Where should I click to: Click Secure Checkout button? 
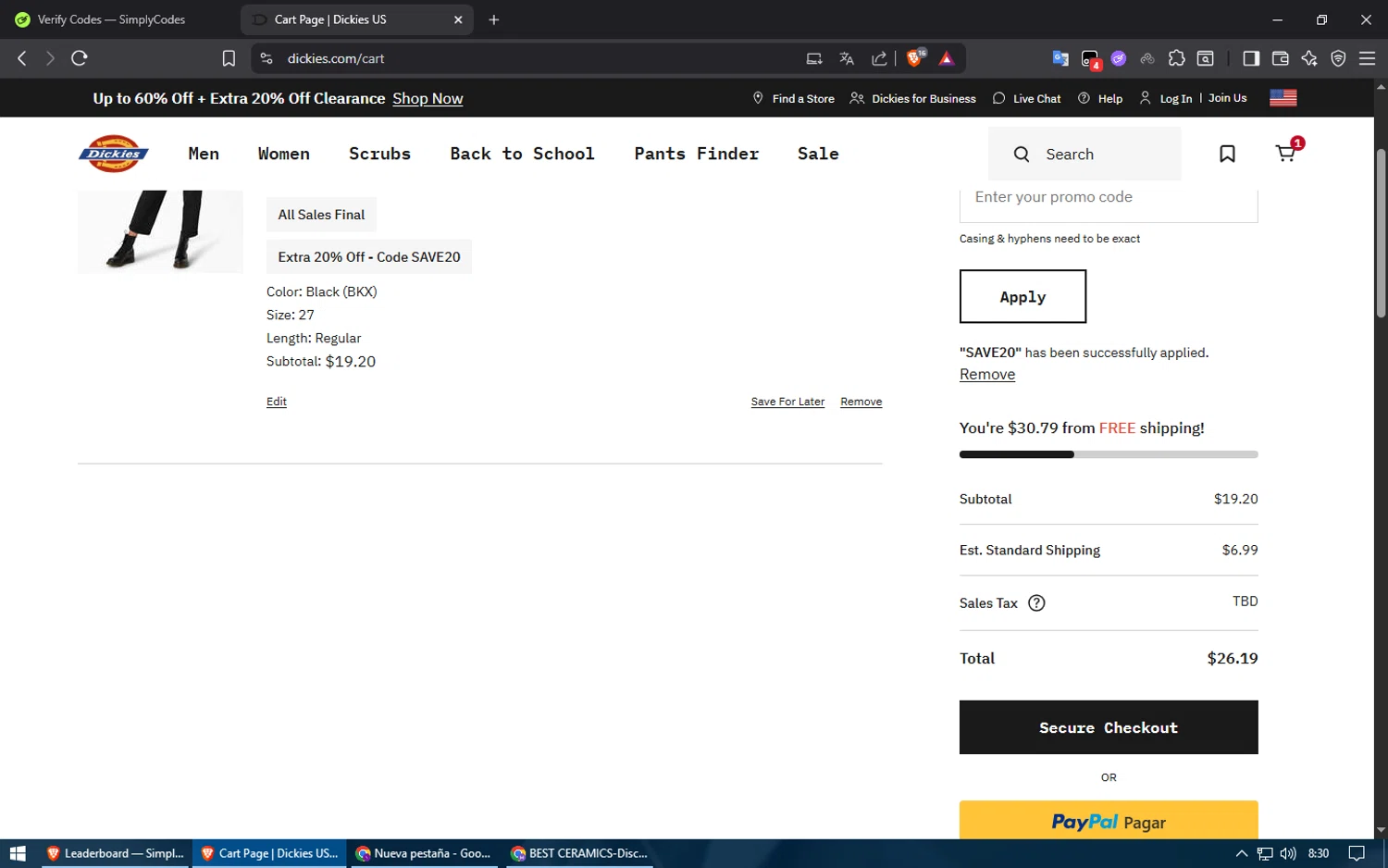(x=1109, y=727)
